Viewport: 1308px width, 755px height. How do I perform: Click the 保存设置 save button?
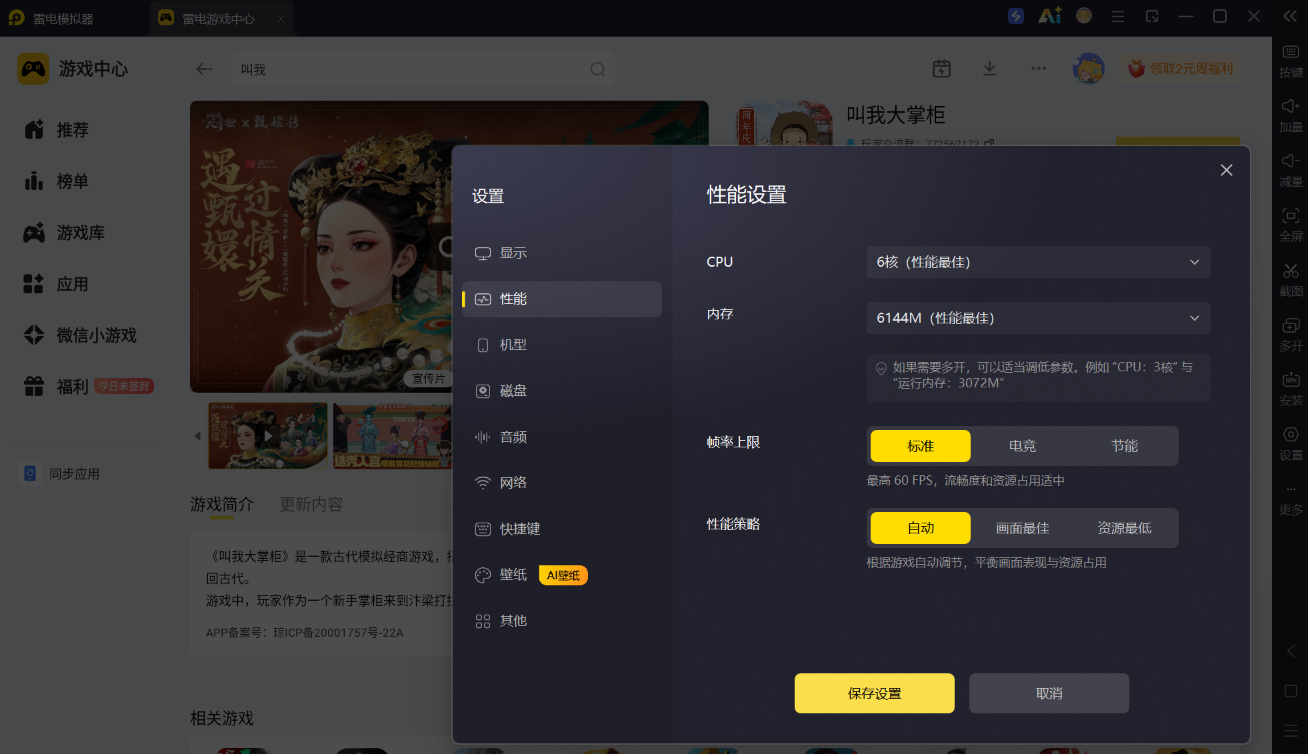click(x=875, y=693)
